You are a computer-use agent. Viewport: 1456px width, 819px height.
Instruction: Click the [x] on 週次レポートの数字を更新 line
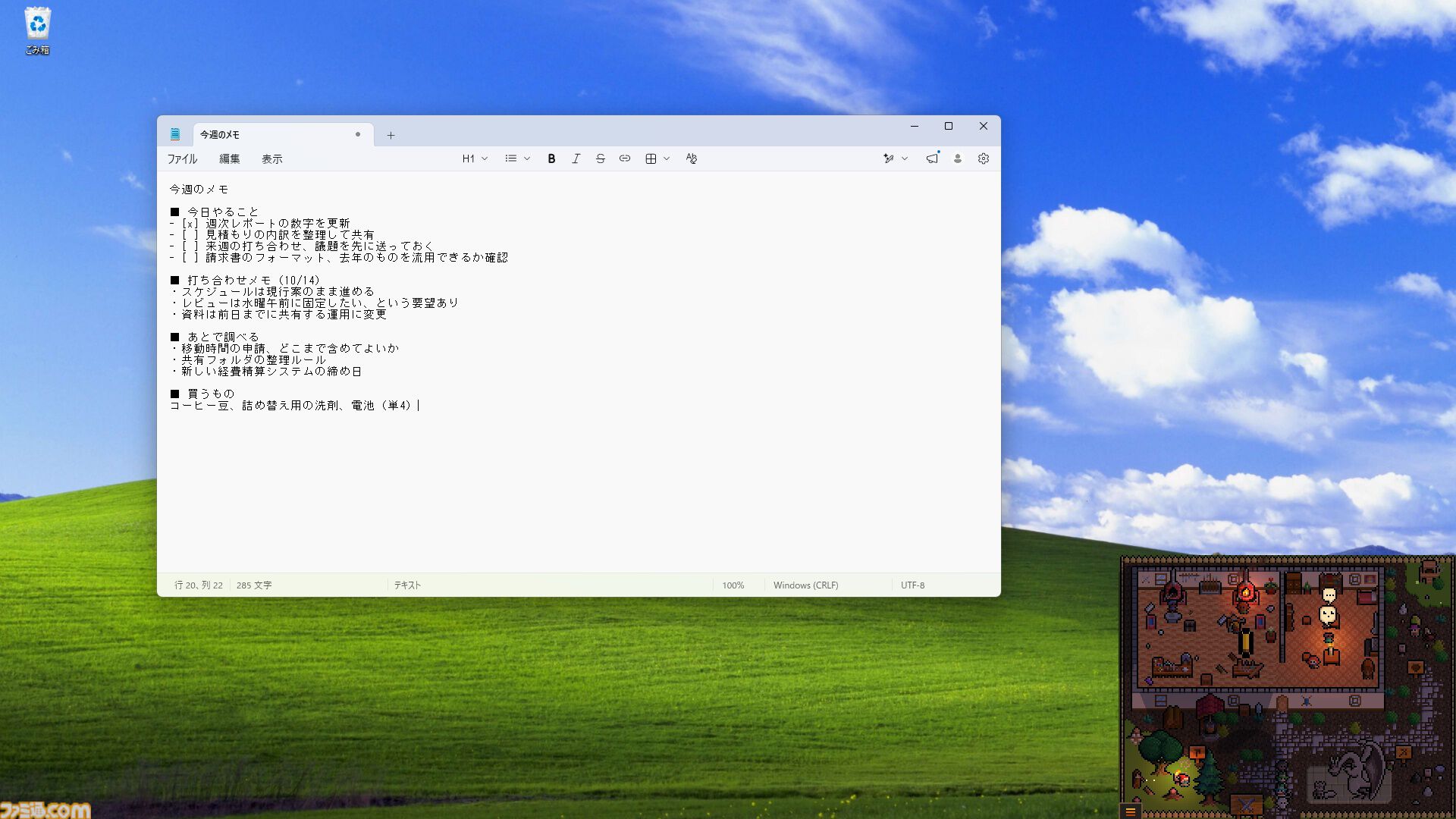pyautogui.click(x=190, y=223)
